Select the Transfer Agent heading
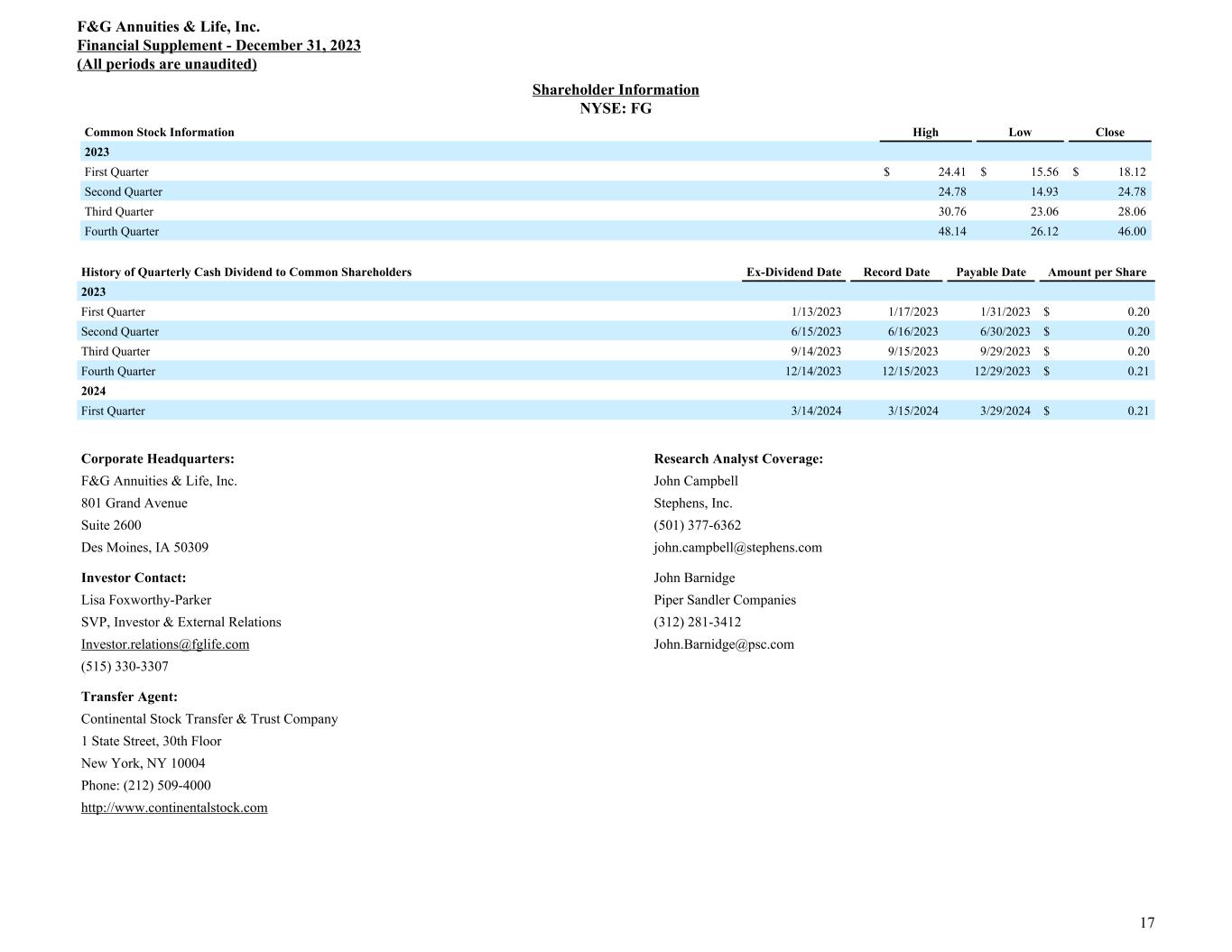 click(129, 698)
